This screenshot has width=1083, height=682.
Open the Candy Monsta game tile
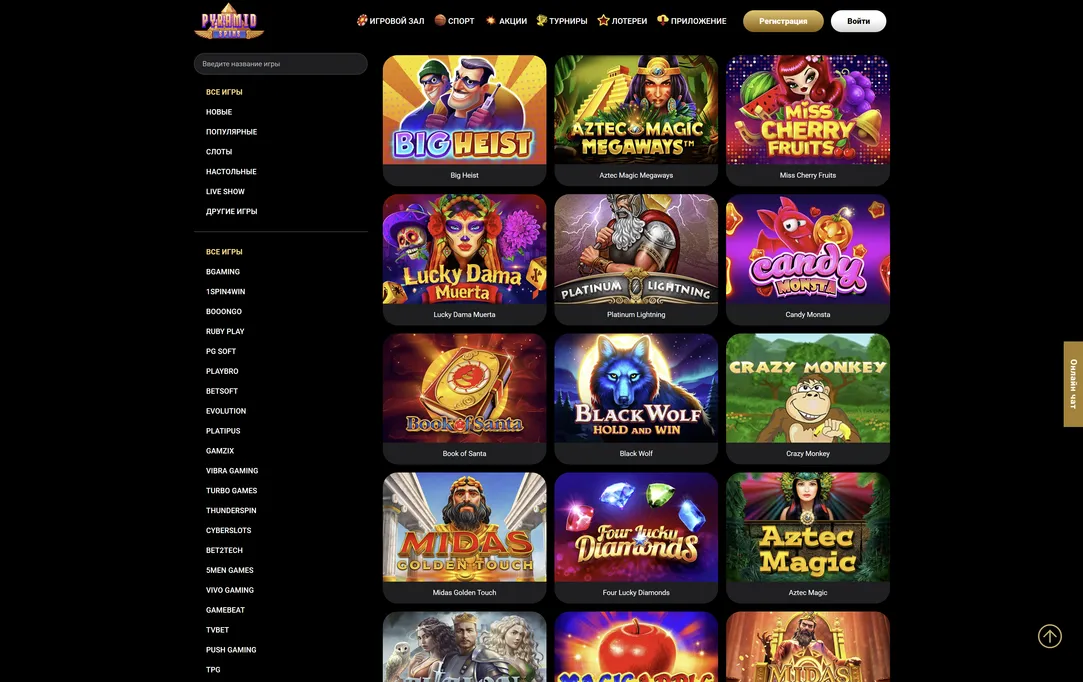(x=807, y=259)
